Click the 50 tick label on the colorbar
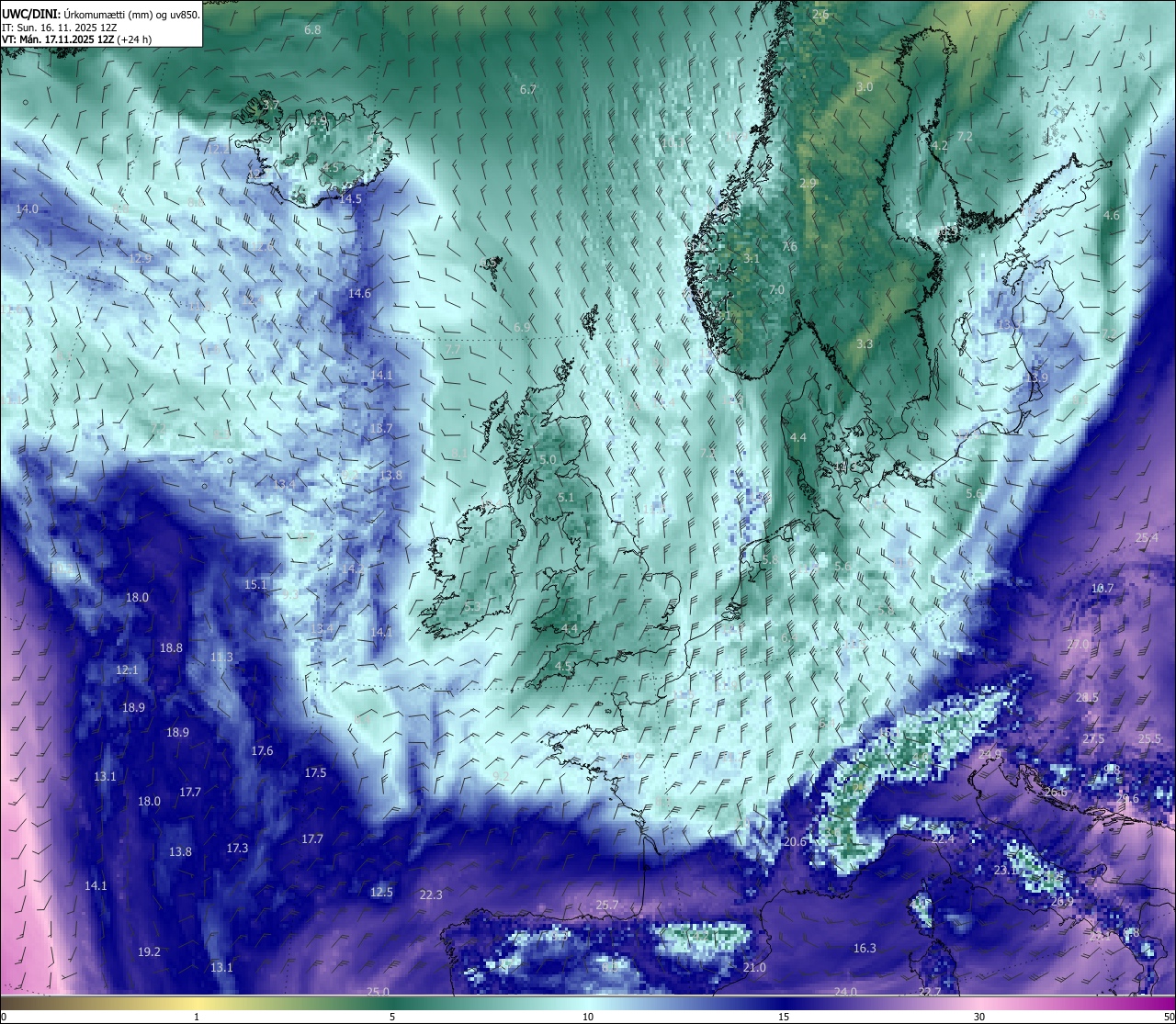Screen dimensions: 1176x1024 (1168, 1017)
